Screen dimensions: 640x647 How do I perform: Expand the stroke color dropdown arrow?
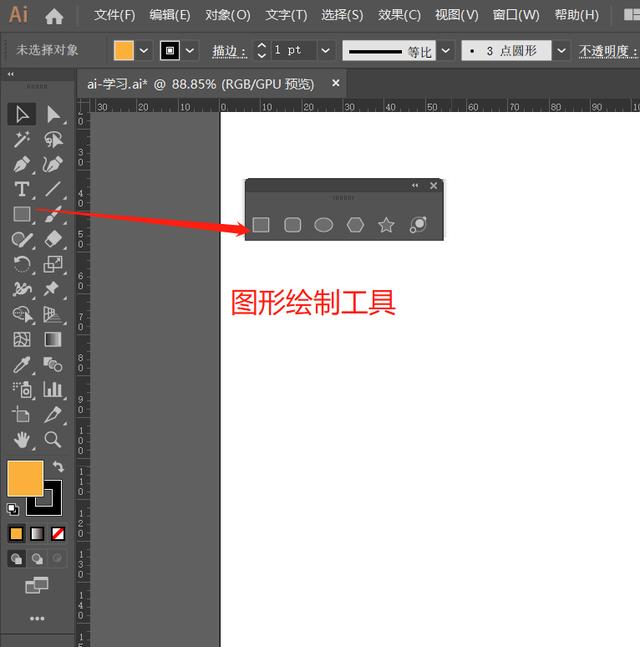point(190,50)
